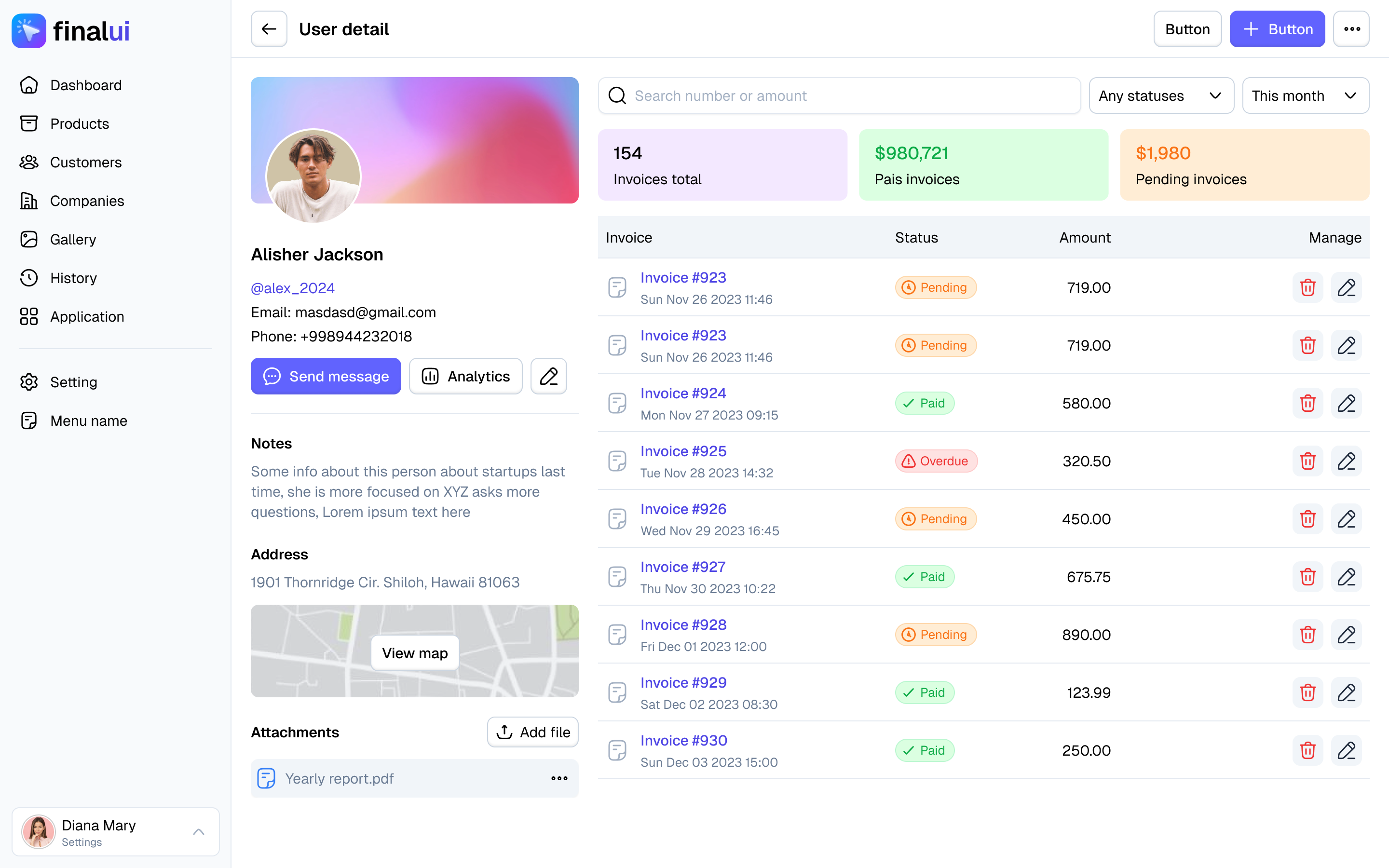1389x868 pixels.
Task: Click the Customers icon in navigation
Action: (x=29, y=163)
